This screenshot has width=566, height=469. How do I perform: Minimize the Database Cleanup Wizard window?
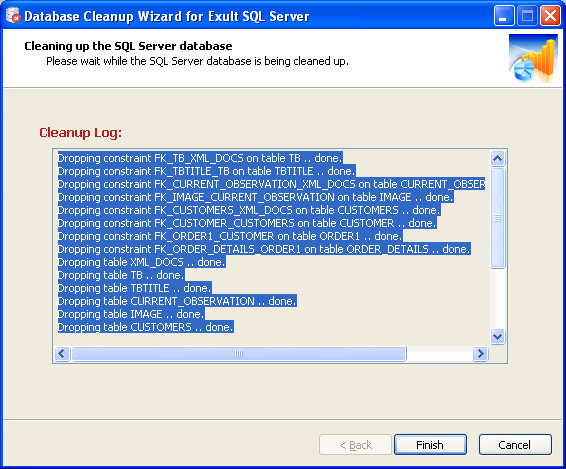(x=504, y=16)
